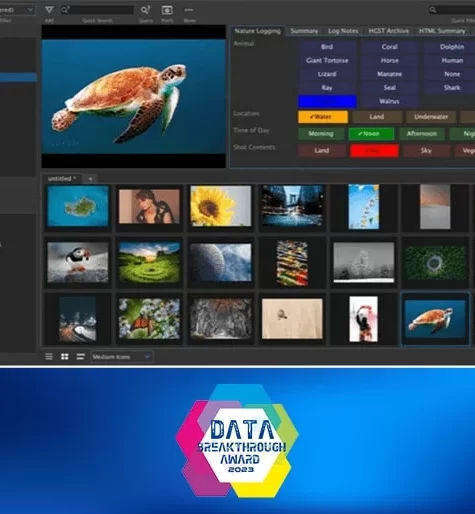The height and width of the screenshot is (514, 475).
Task: Select the island aerial thumbnail
Action: [x=78, y=206]
